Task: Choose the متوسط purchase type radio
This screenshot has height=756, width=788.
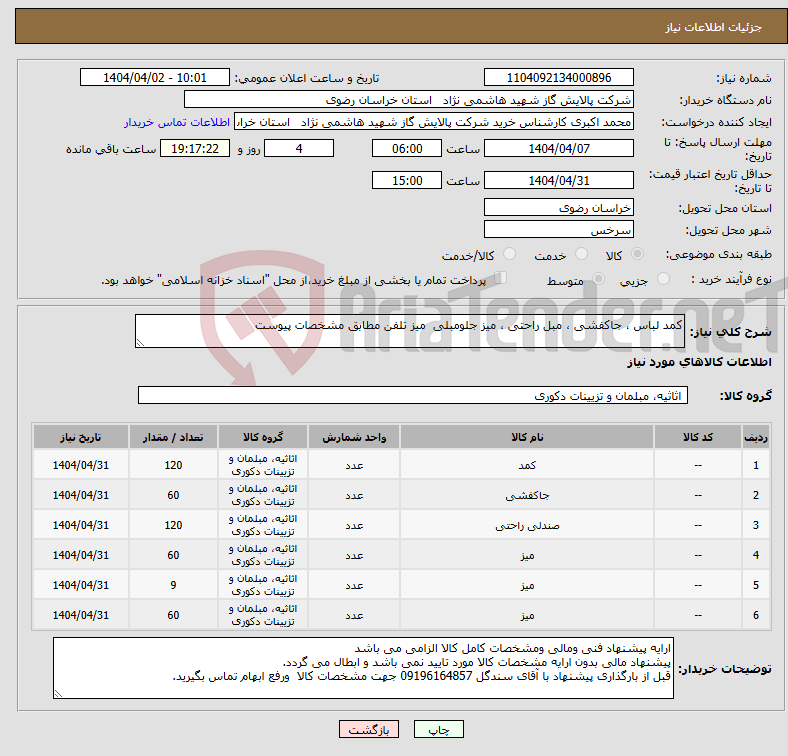Action: click(x=598, y=278)
